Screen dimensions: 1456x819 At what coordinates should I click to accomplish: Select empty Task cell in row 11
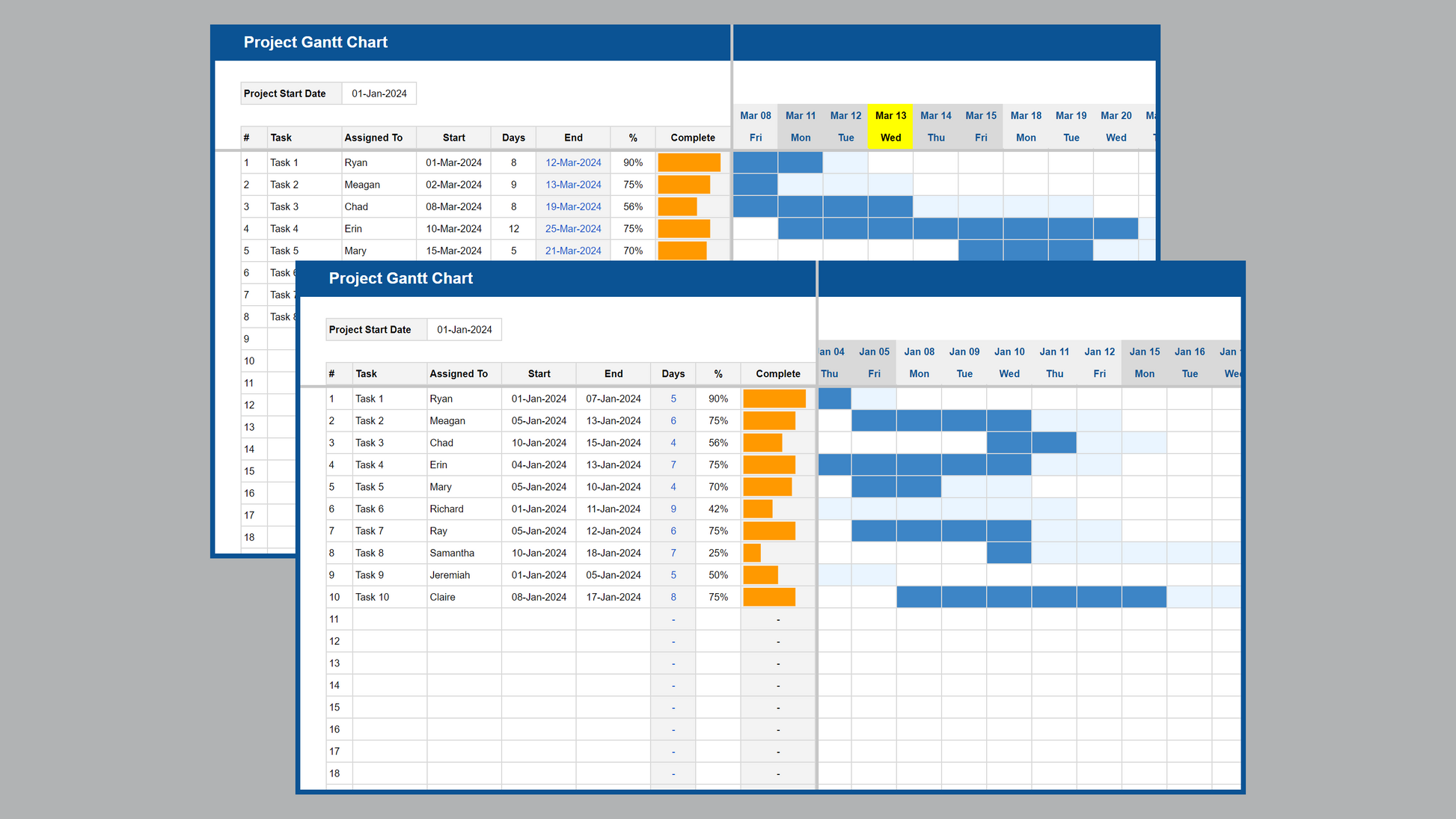(389, 619)
